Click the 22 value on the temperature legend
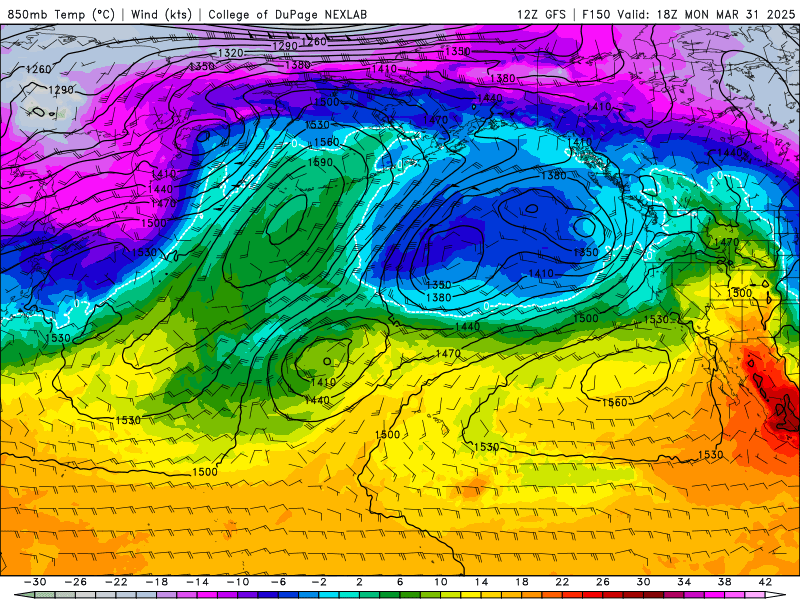Image resolution: width=800 pixels, height=600 pixels. click(x=562, y=582)
